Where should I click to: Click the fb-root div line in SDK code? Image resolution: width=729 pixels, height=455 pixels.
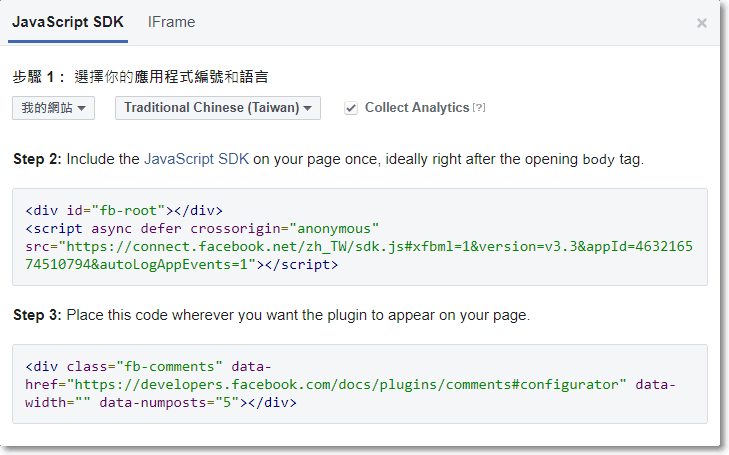point(124,211)
